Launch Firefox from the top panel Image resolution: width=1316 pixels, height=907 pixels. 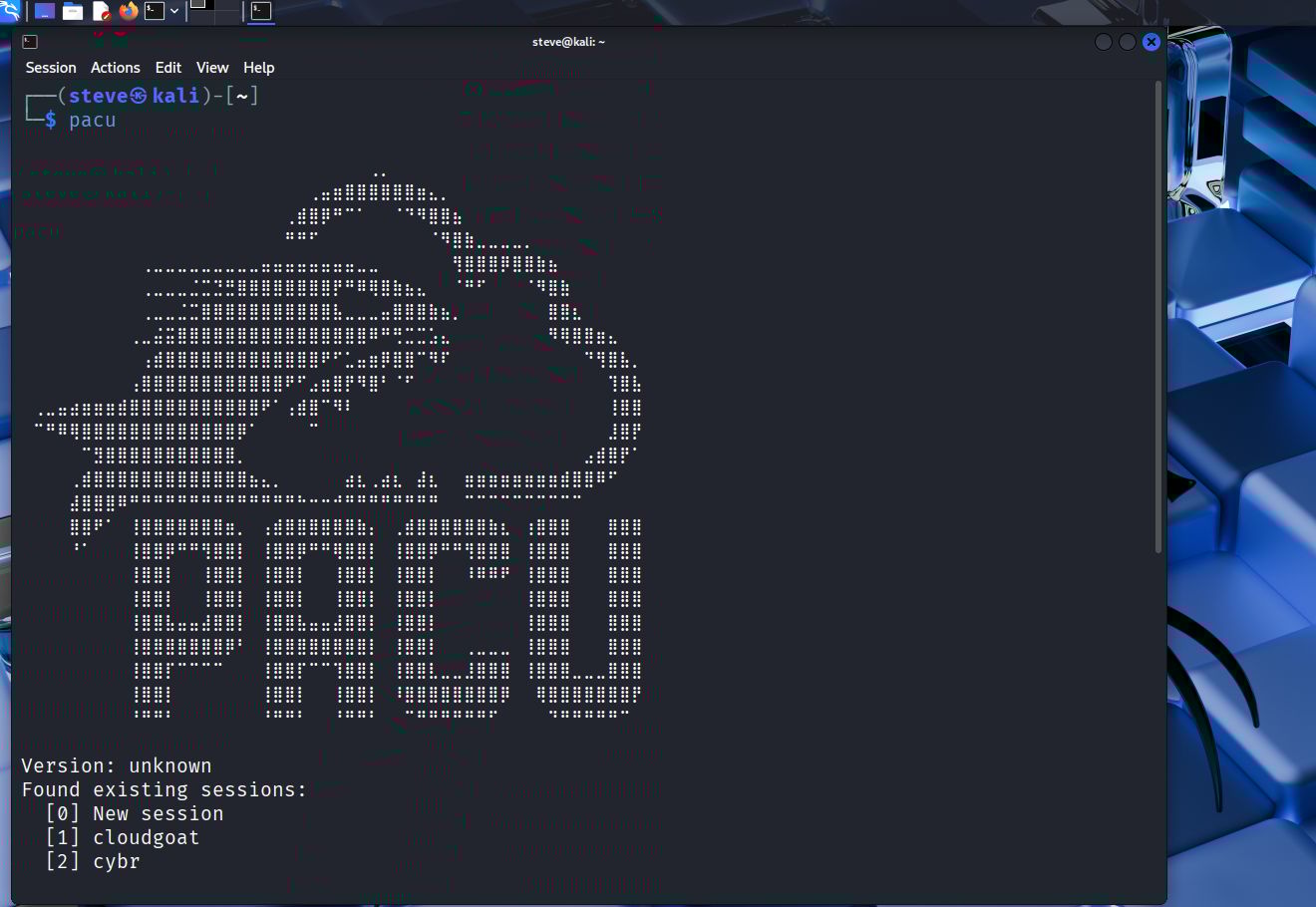pyautogui.click(x=129, y=11)
